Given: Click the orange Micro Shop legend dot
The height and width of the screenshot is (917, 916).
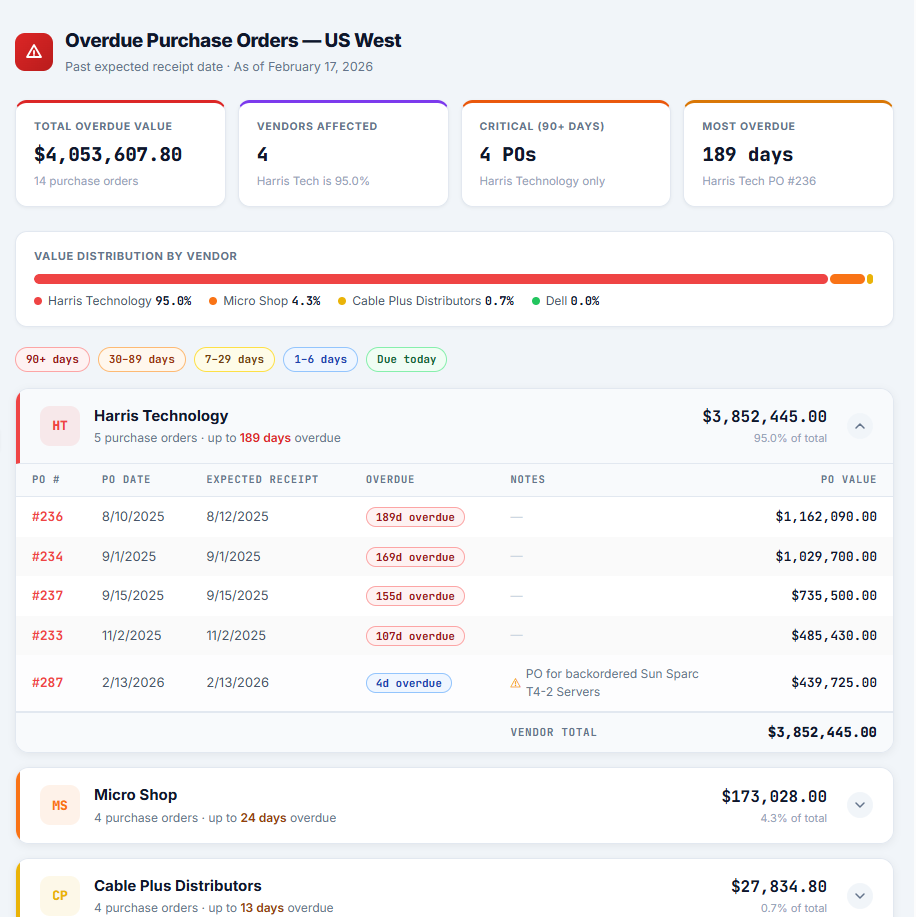Looking at the screenshot, I should tap(213, 301).
